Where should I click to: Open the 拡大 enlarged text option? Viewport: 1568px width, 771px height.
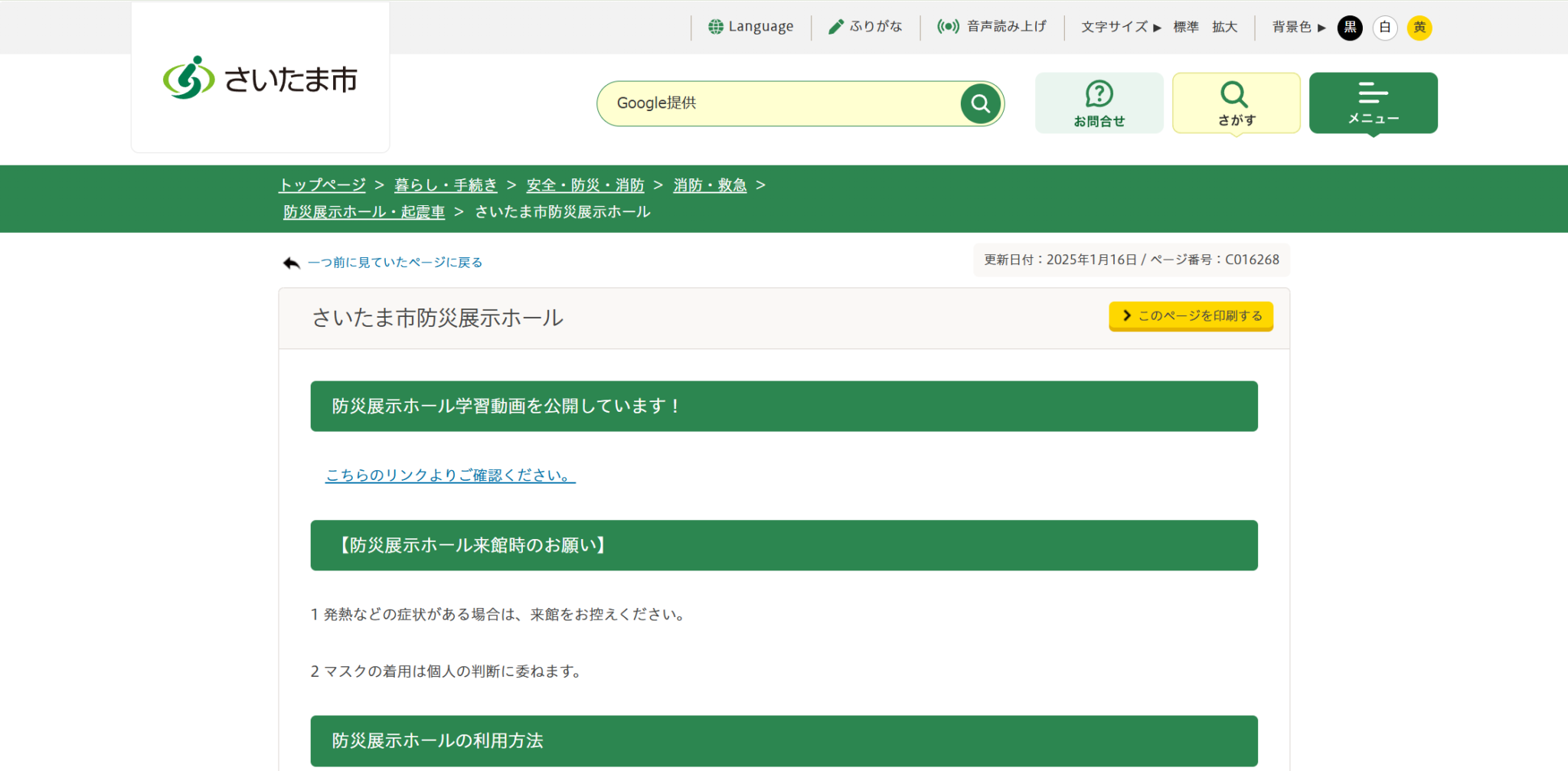[x=1225, y=26]
